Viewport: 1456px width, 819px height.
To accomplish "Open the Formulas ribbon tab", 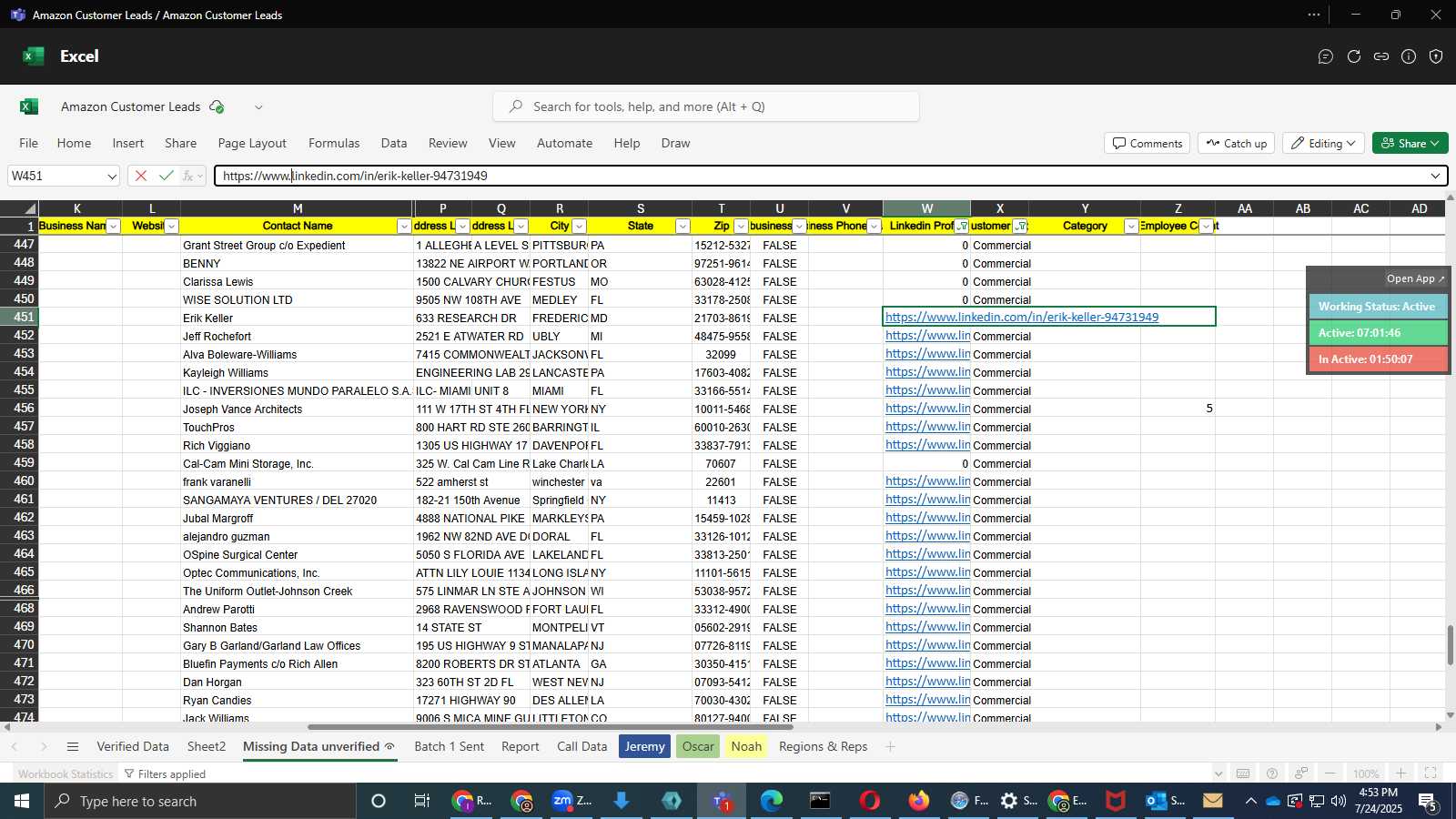I will pyautogui.click(x=334, y=143).
